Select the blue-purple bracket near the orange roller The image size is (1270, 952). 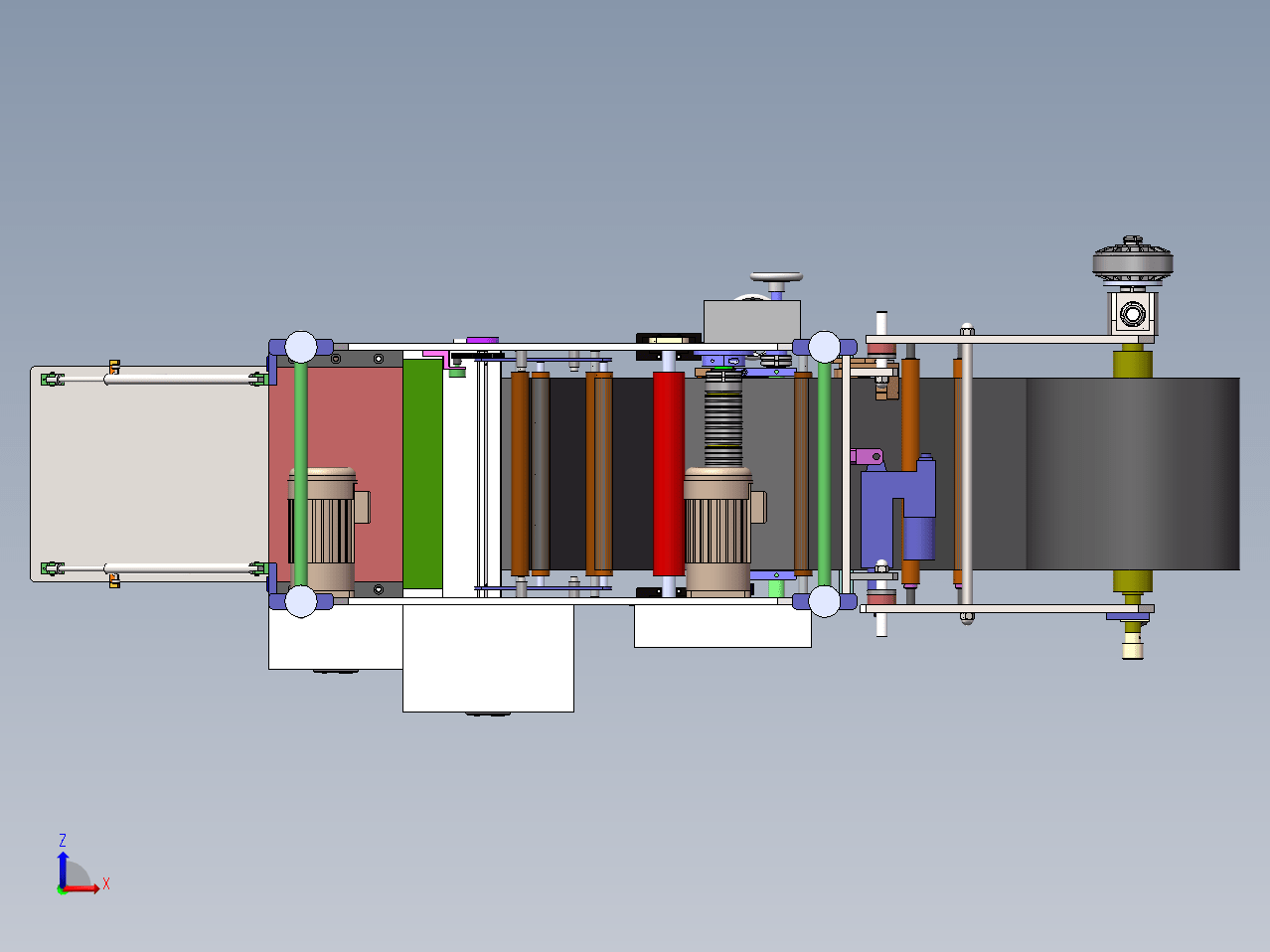tap(898, 510)
